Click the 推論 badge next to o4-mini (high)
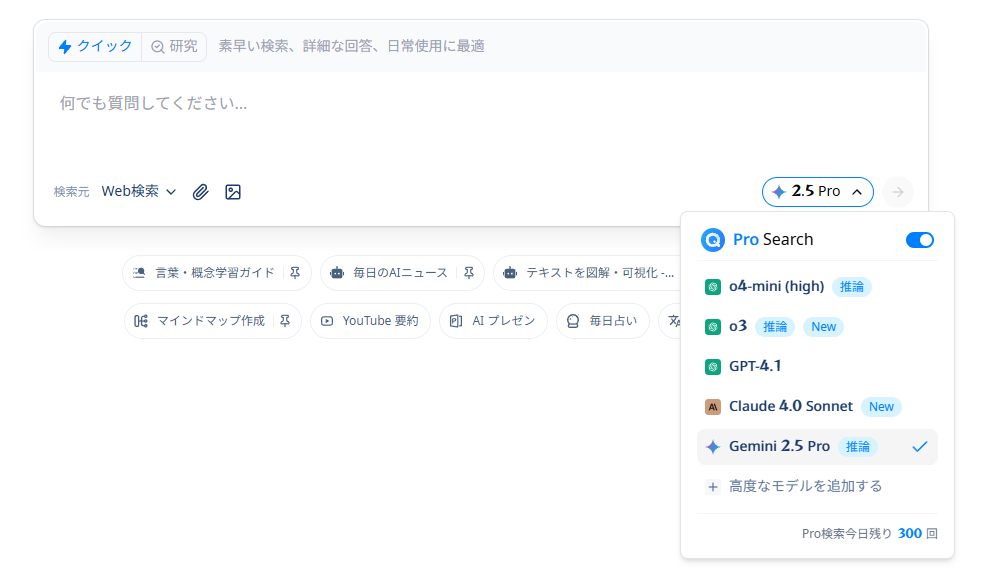The height and width of the screenshot is (574, 994). pos(851,287)
